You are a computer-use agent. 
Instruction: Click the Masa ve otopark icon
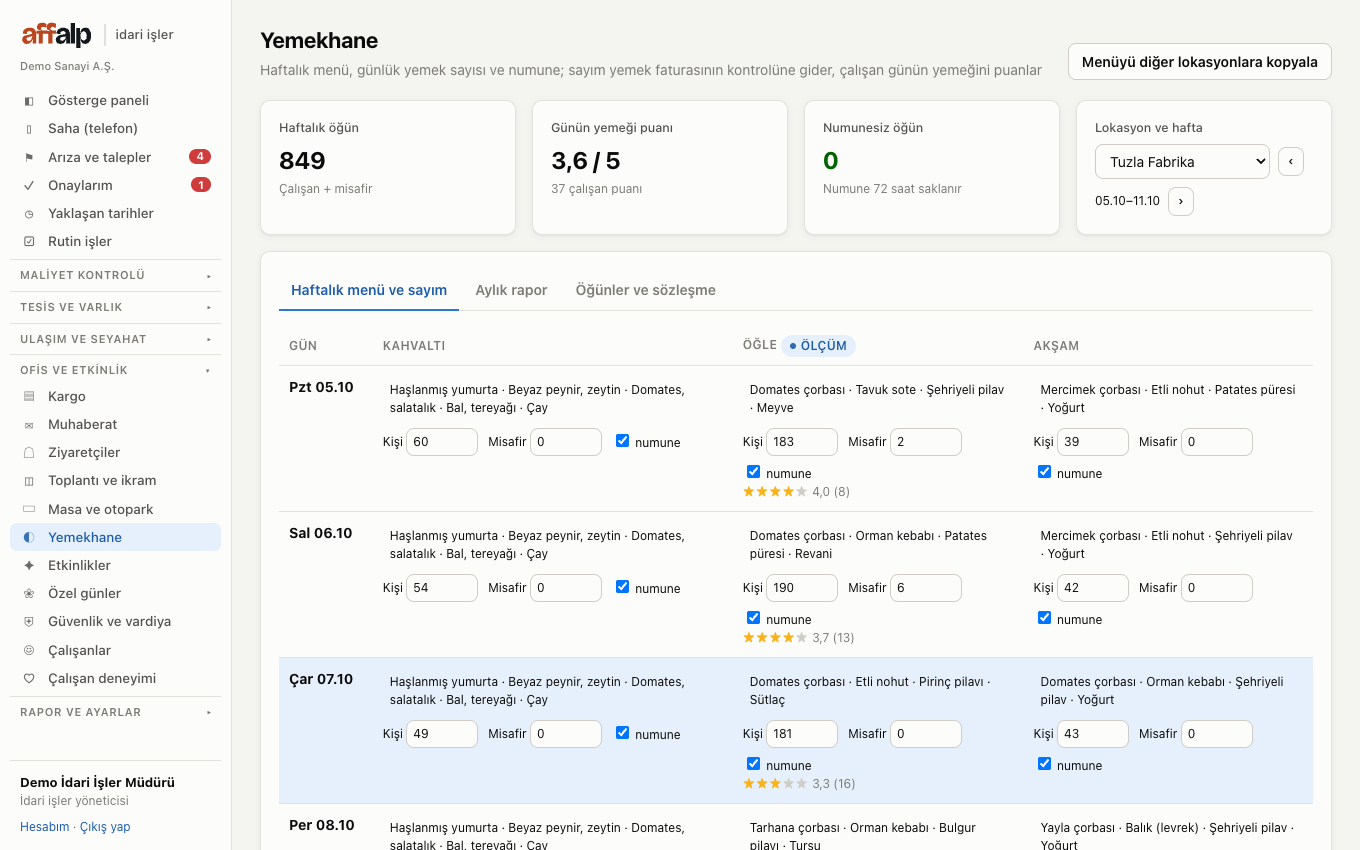(29, 510)
